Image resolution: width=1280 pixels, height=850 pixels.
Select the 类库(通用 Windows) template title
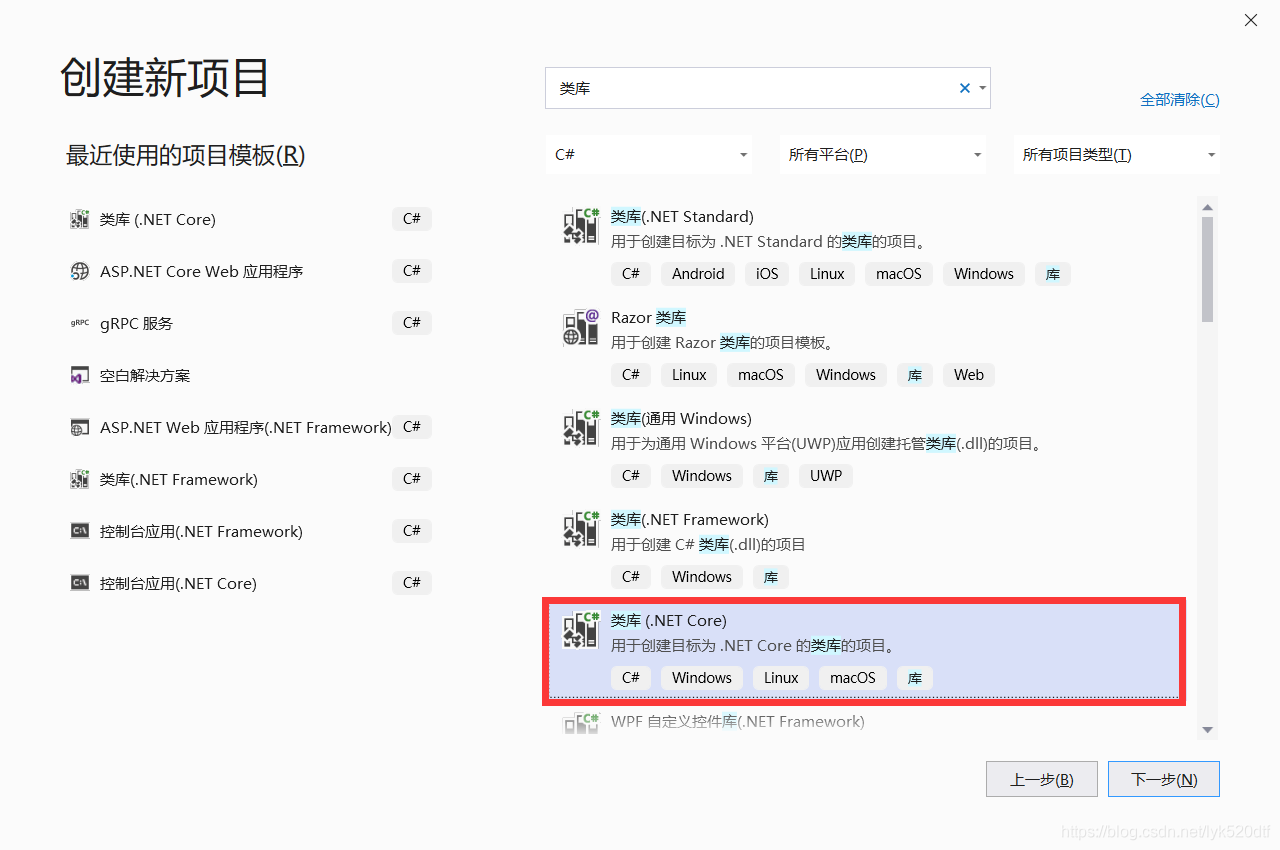pos(681,419)
